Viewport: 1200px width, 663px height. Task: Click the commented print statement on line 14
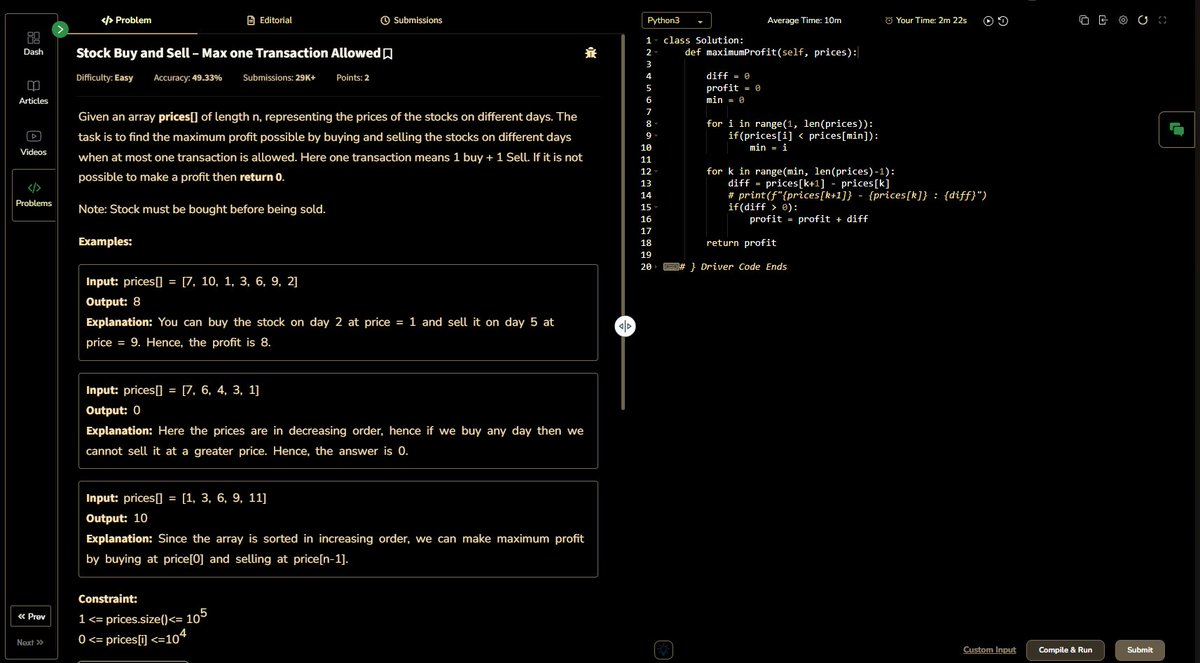coord(857,195)
